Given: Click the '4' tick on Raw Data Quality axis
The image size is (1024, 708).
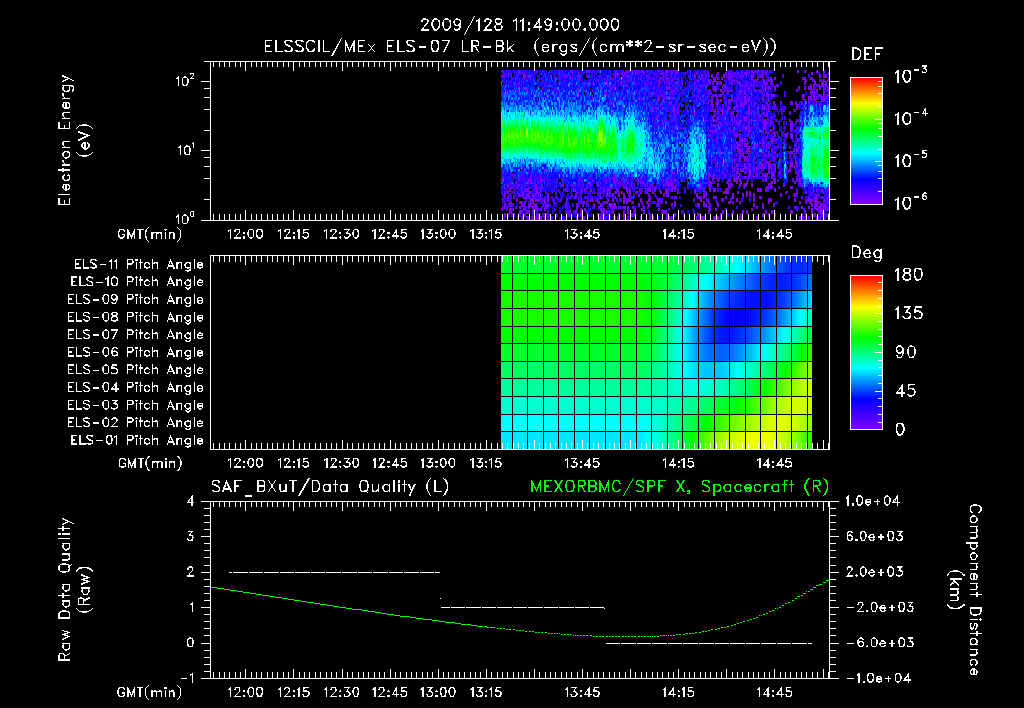Looking at the screenshot, I should [x=191, y=502].
